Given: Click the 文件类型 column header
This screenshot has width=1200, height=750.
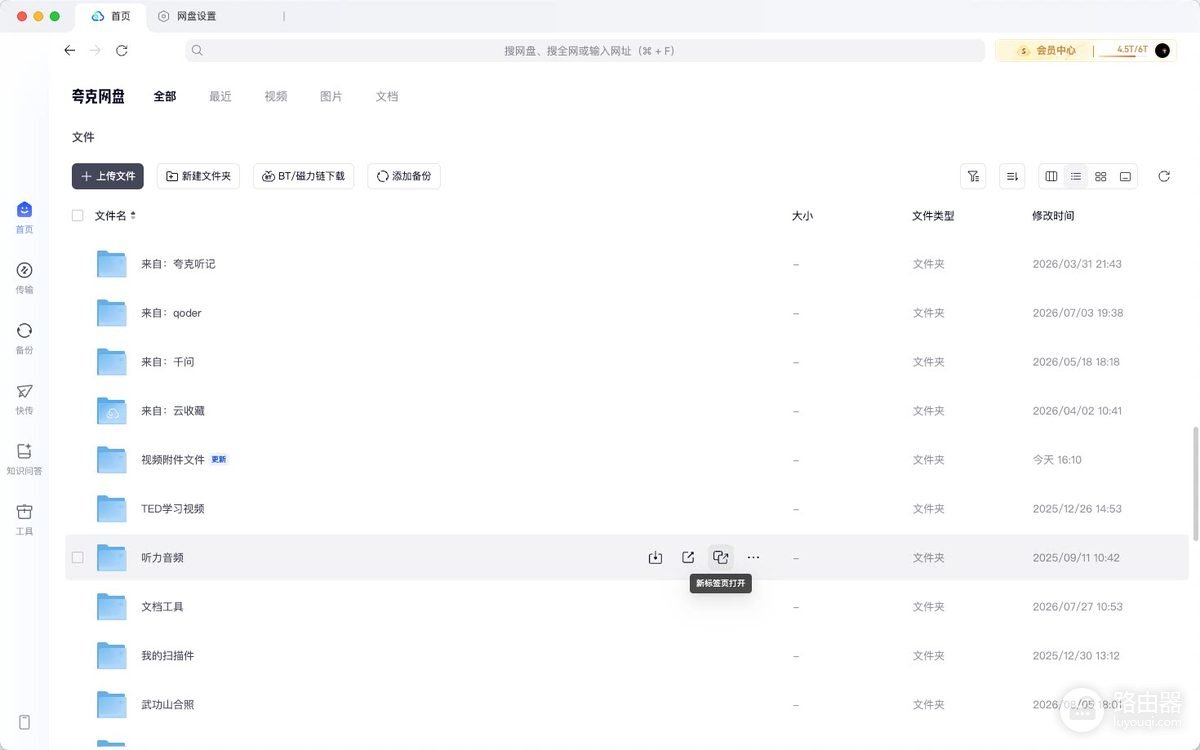Looking at the screenshot, I should 933,215.
